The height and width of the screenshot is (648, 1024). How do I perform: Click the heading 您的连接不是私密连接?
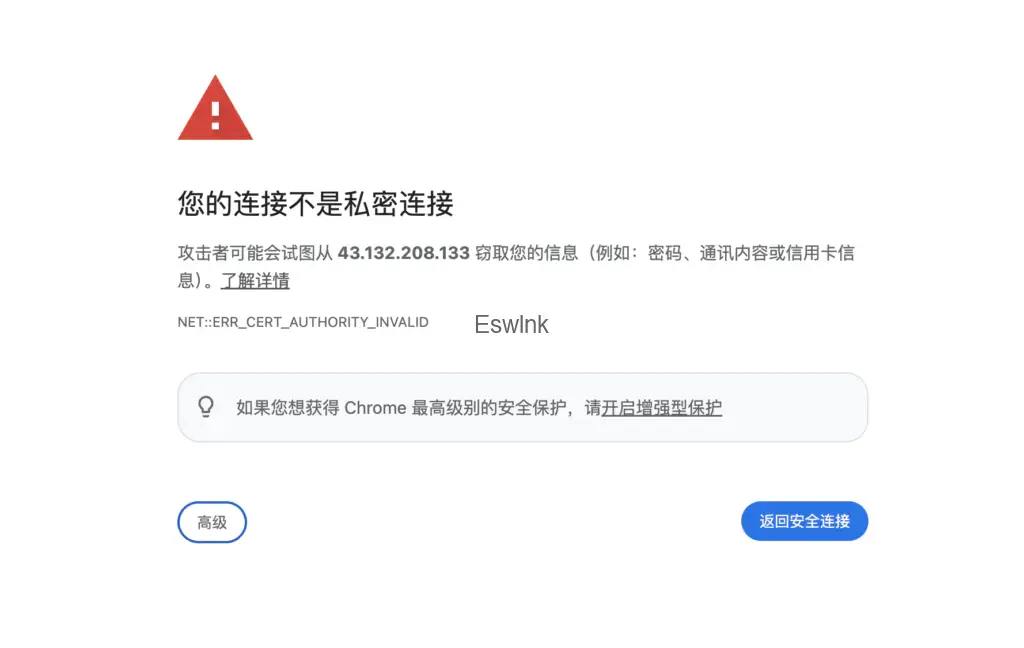pyautogui.click(x=315, y=203)
